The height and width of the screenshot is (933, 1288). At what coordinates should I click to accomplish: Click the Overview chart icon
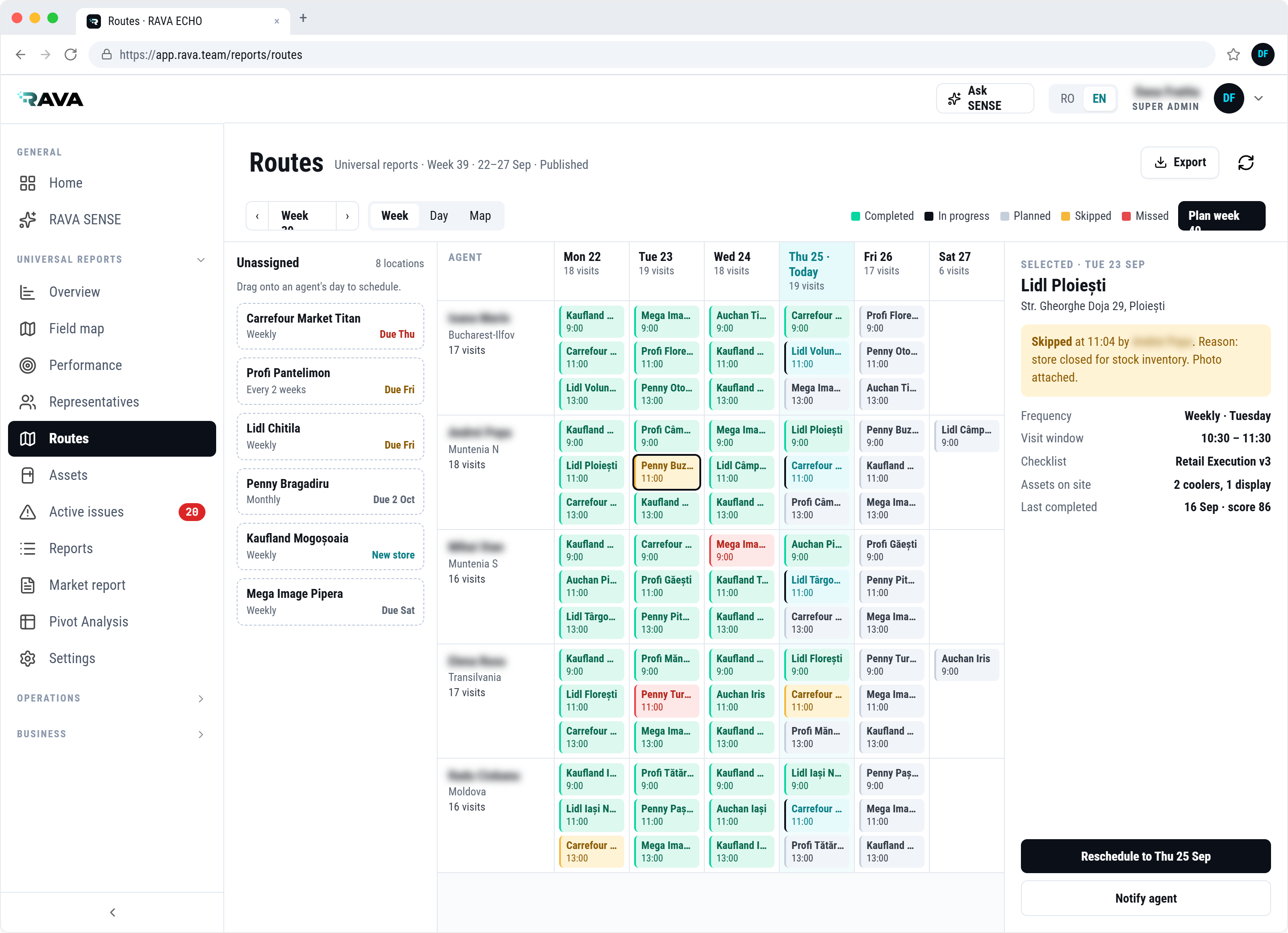click(27, 292)
